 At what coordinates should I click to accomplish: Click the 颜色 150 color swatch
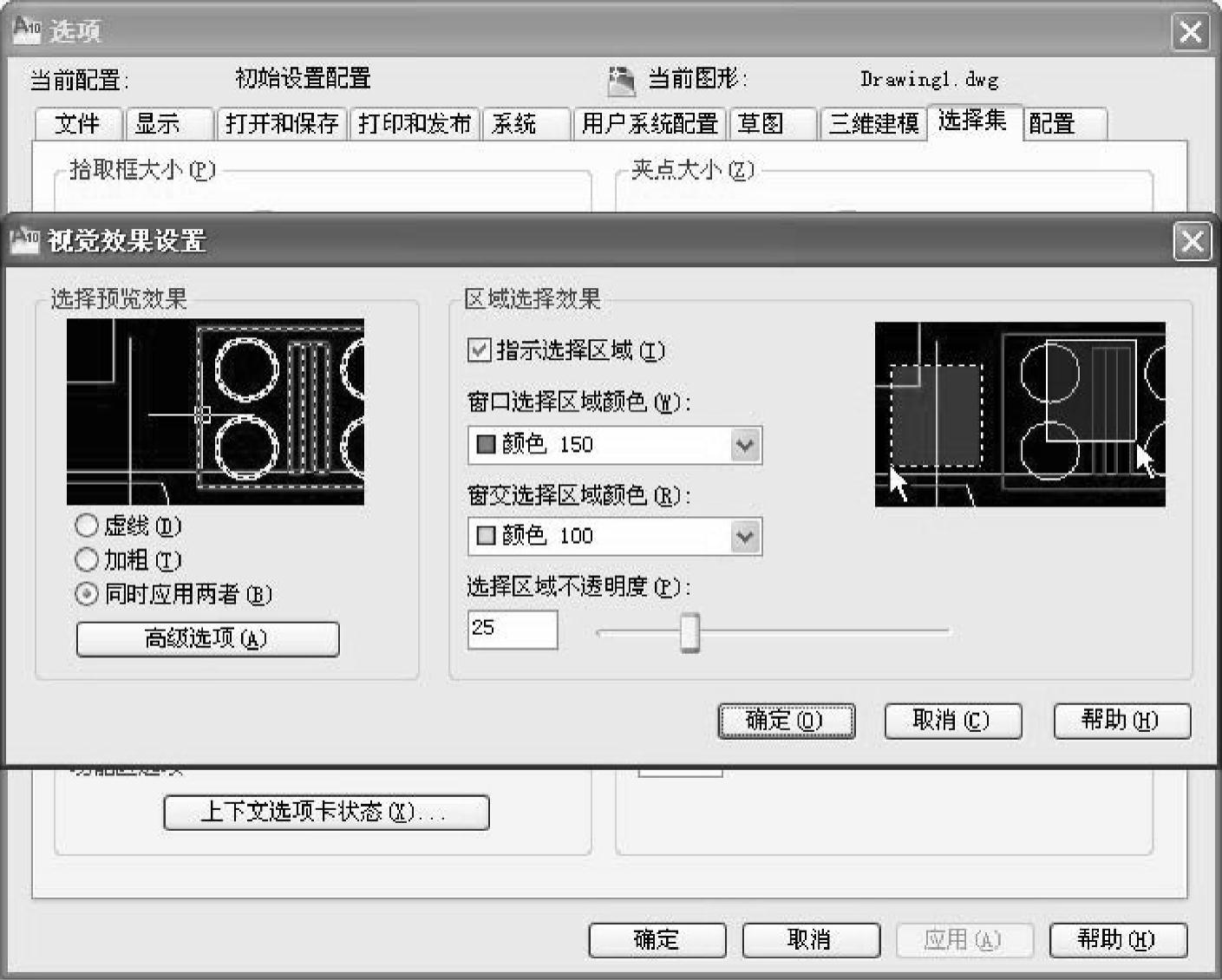click(x=487, y=445)
